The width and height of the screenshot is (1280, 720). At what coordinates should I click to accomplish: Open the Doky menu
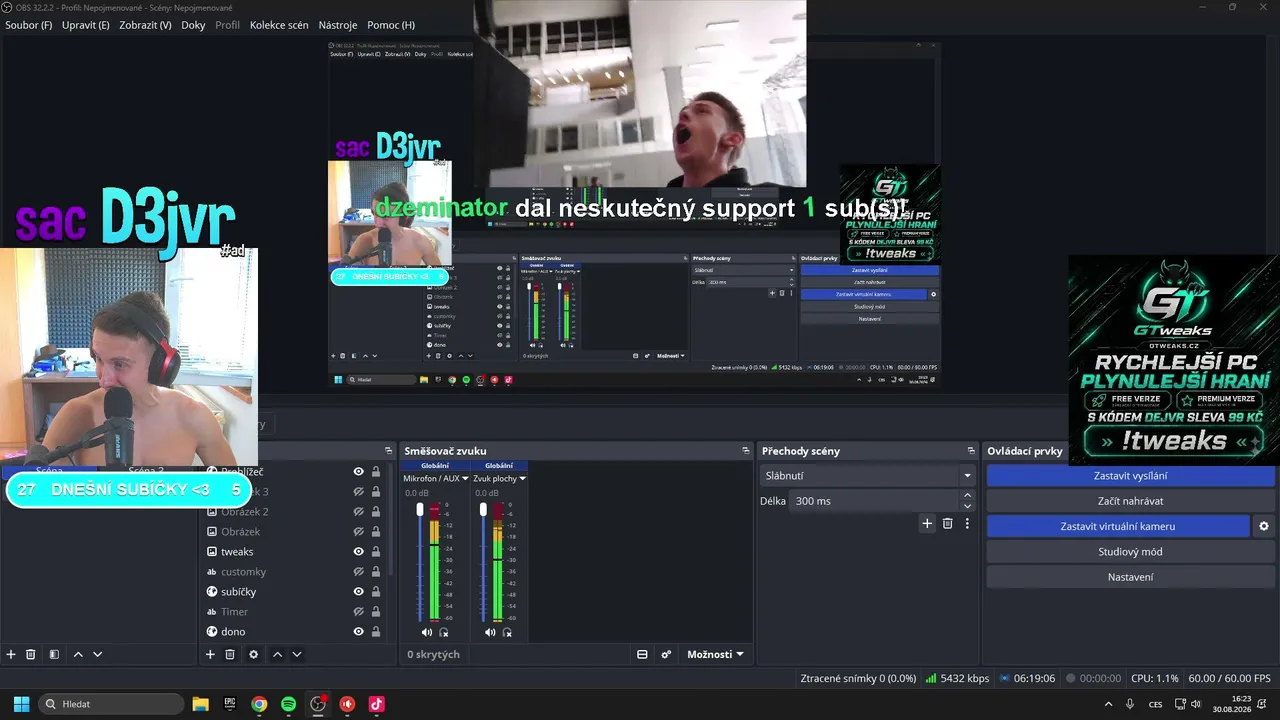(x=193, y=25)
